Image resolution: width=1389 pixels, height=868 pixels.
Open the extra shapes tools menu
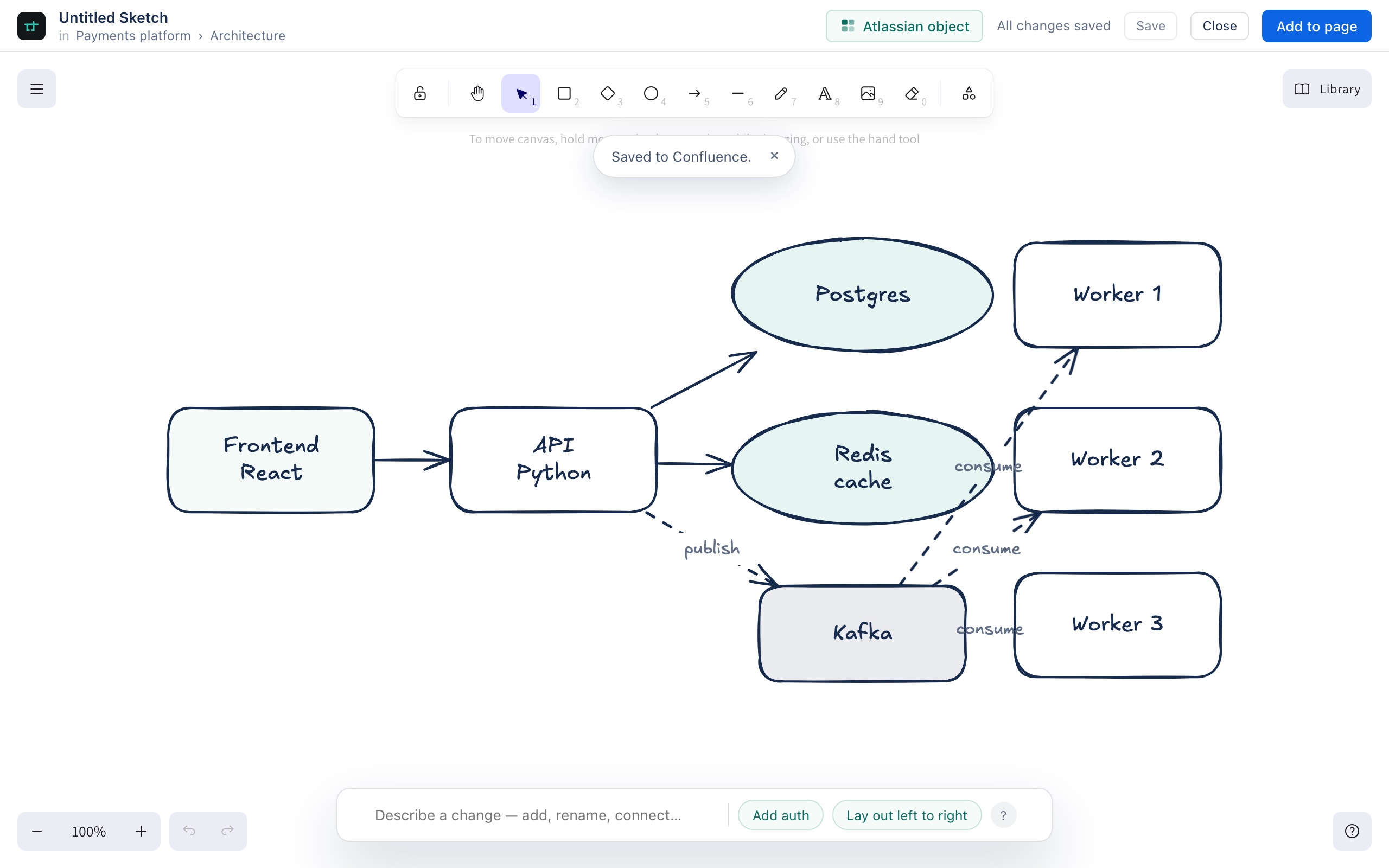[x=969, y=93]
